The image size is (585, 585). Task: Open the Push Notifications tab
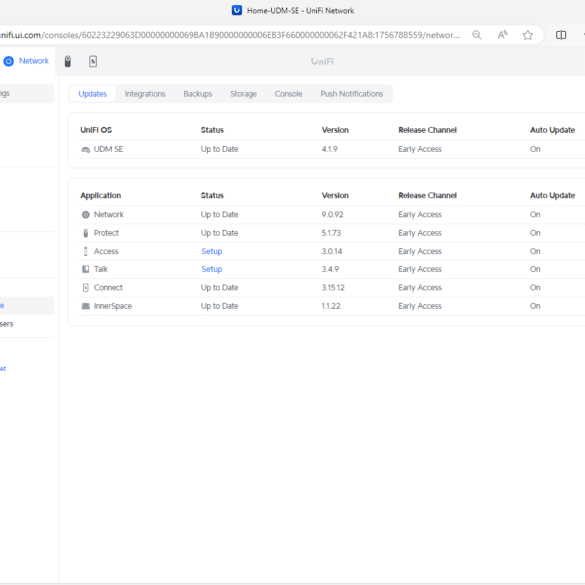(x=351, y=94)
